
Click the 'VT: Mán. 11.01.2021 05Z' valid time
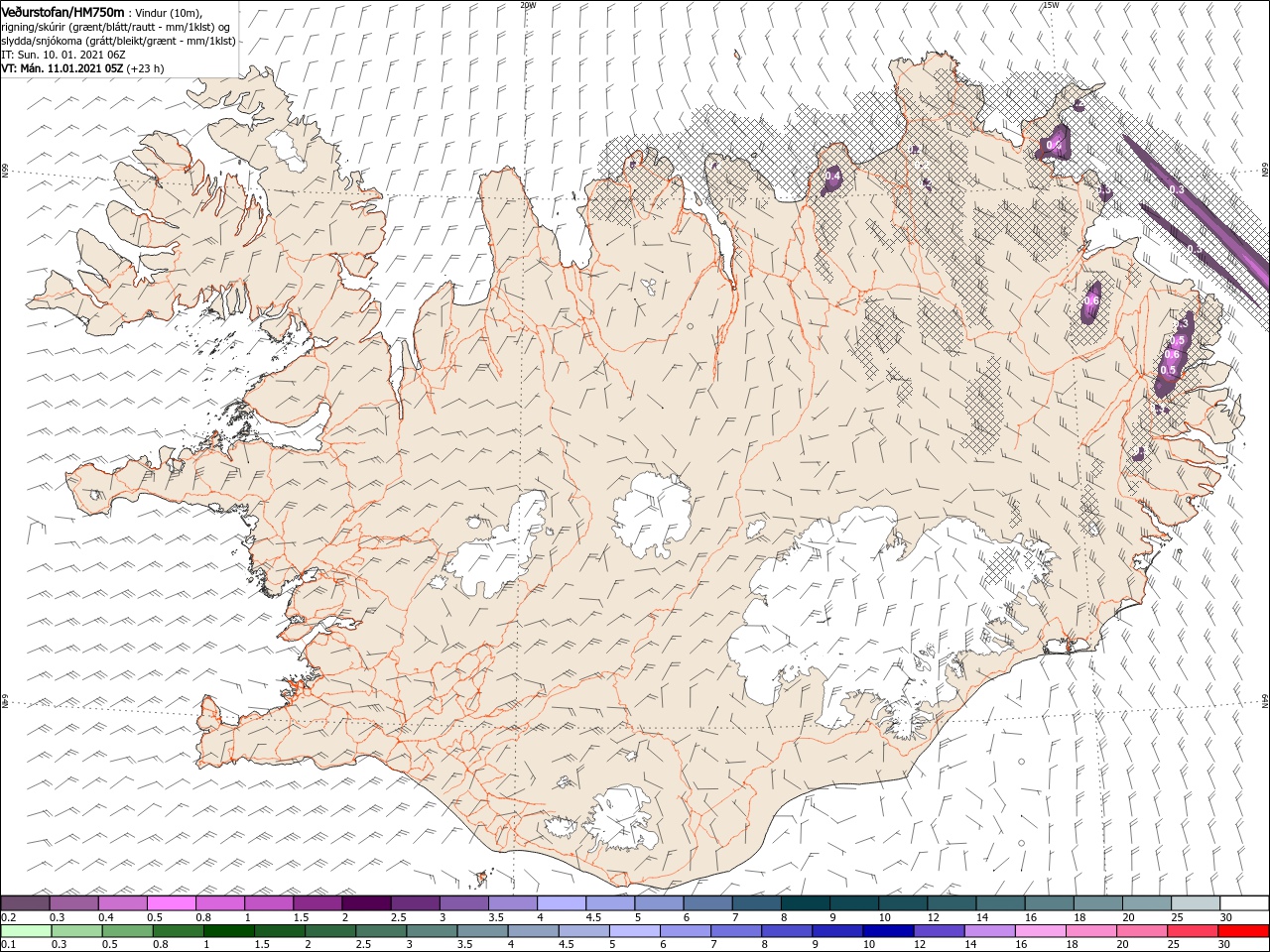(x=62, y=68)
